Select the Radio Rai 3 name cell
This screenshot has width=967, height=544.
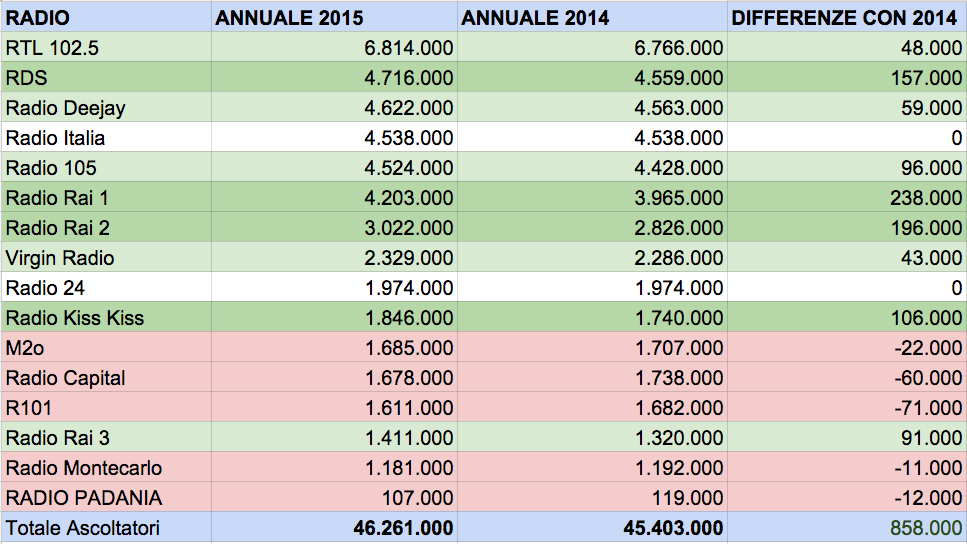pos(106,438)
